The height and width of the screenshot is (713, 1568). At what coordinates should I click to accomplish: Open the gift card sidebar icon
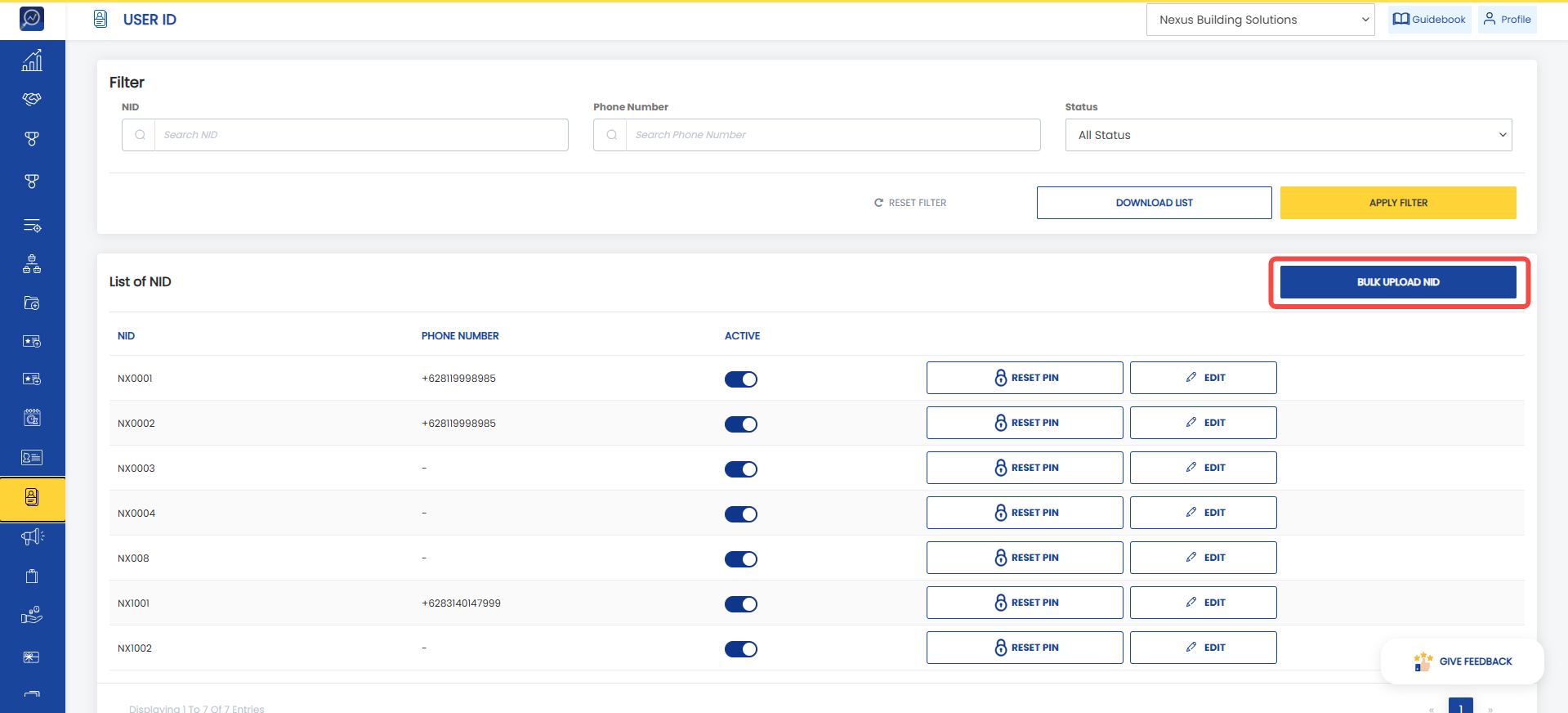32,657
